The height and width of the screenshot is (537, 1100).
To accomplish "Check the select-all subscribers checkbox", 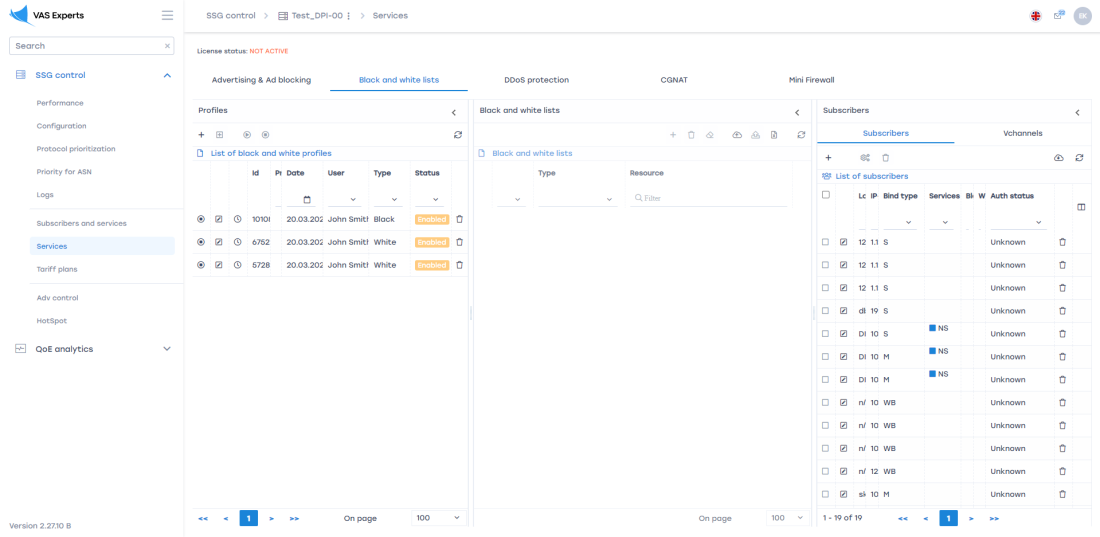I will coord(826,195).
